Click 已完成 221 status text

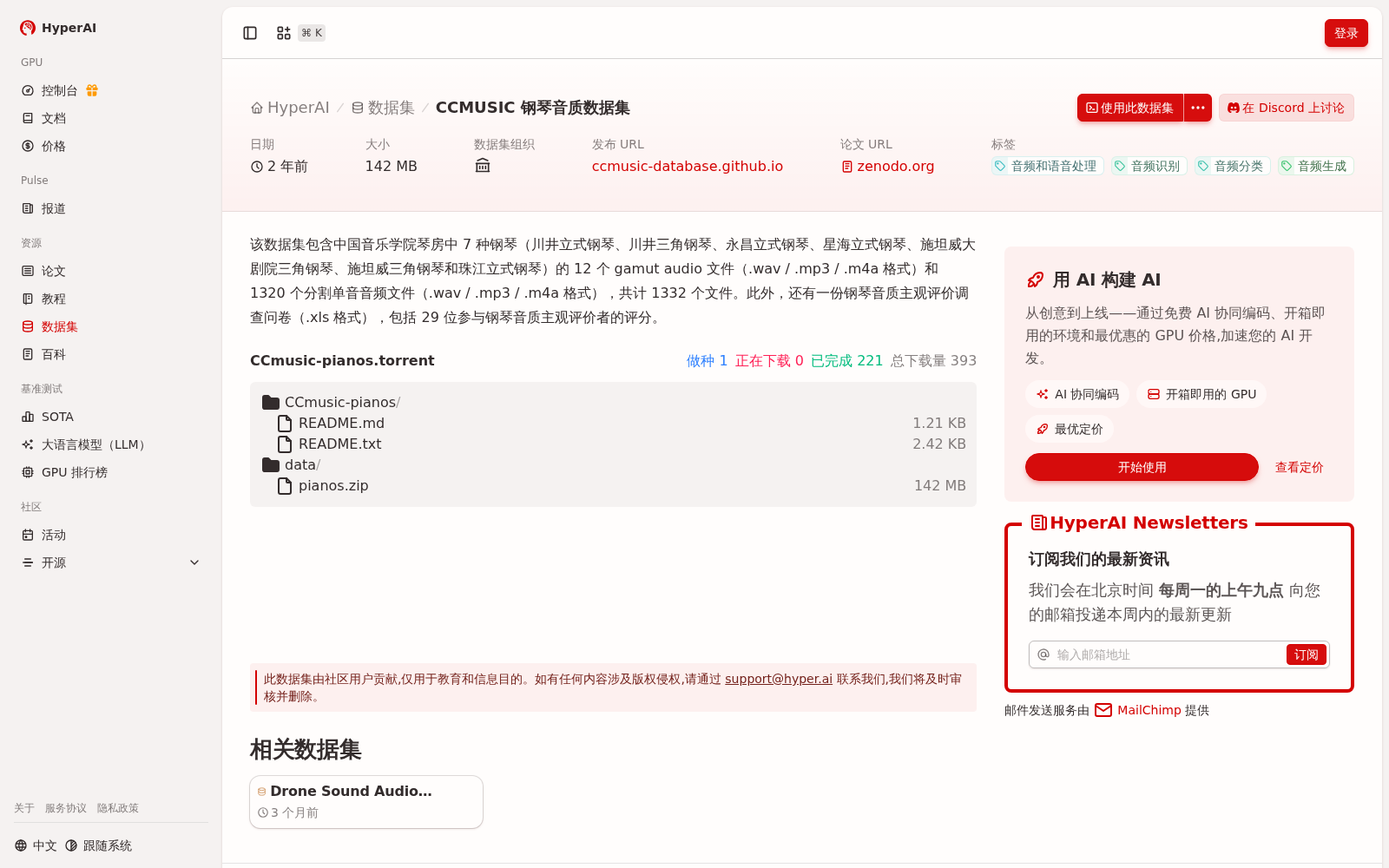846,360
